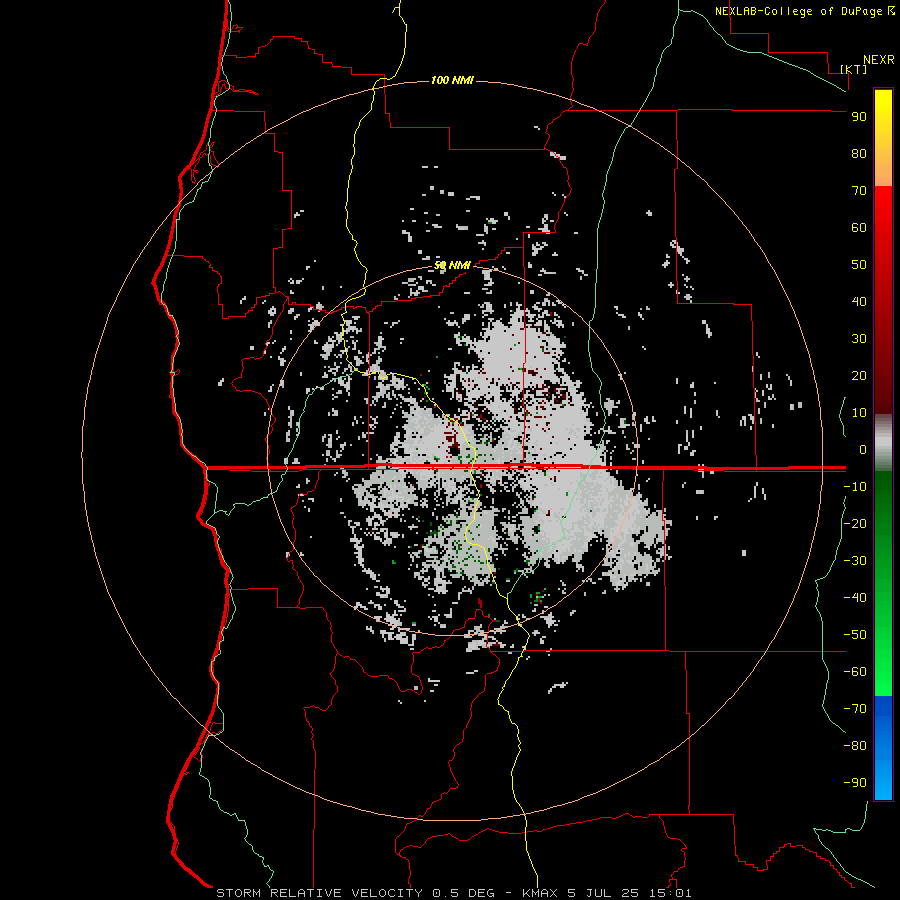The height and width of the screenshot is (900, 900).
Task: Click the 60 value on velocity scale
Action: 859,227
